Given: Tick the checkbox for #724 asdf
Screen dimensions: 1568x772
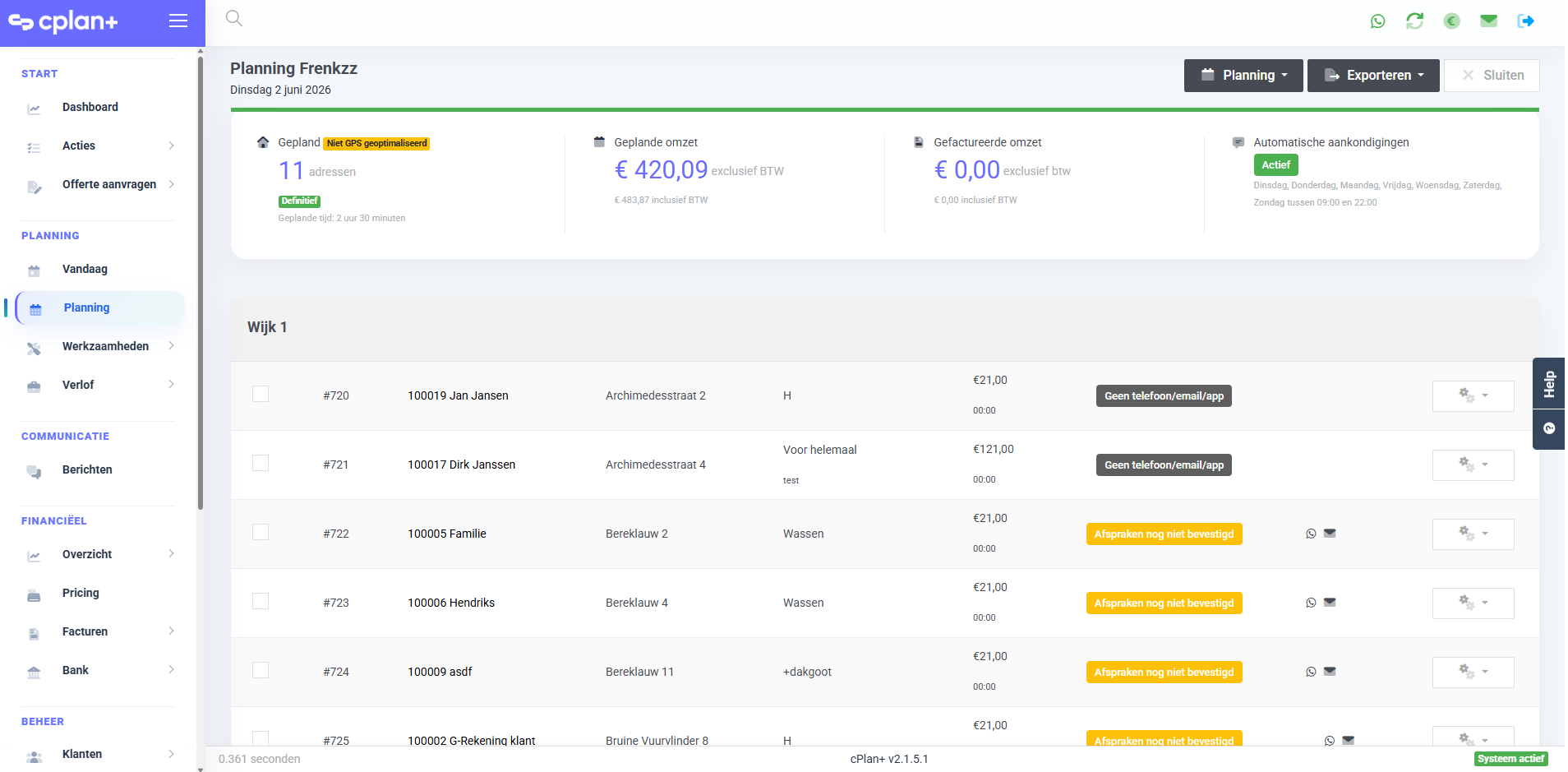Looking at the screenshot, I should pos(261,670).
